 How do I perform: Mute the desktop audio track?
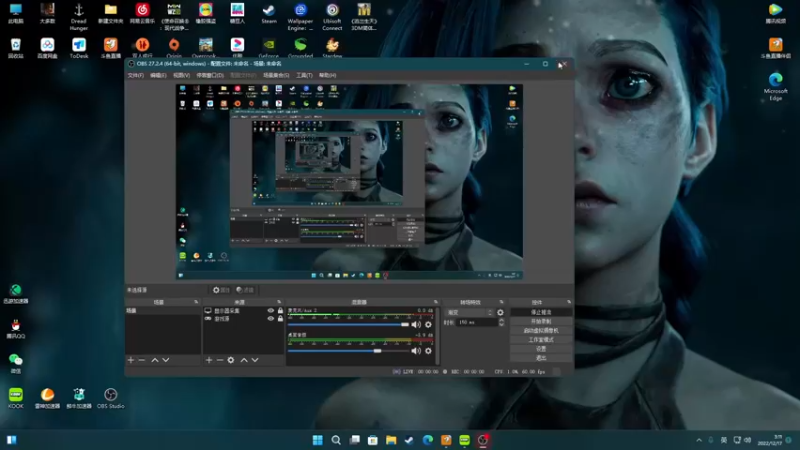416,351
